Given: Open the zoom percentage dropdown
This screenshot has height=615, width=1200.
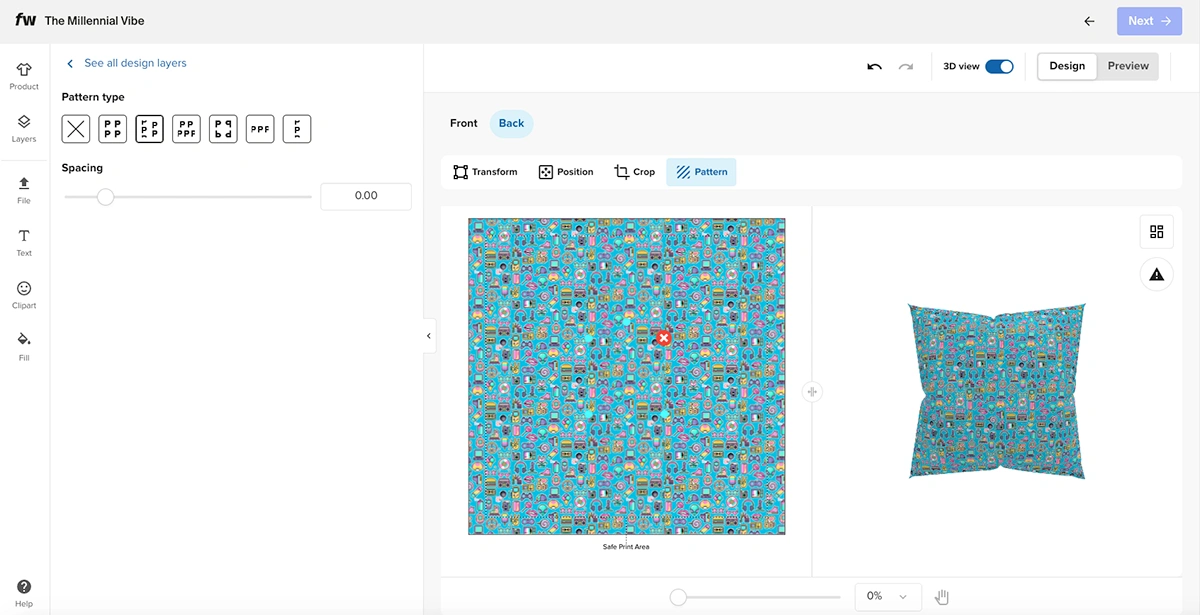Looking at the screenshot, I should click(x=887, y=596).
